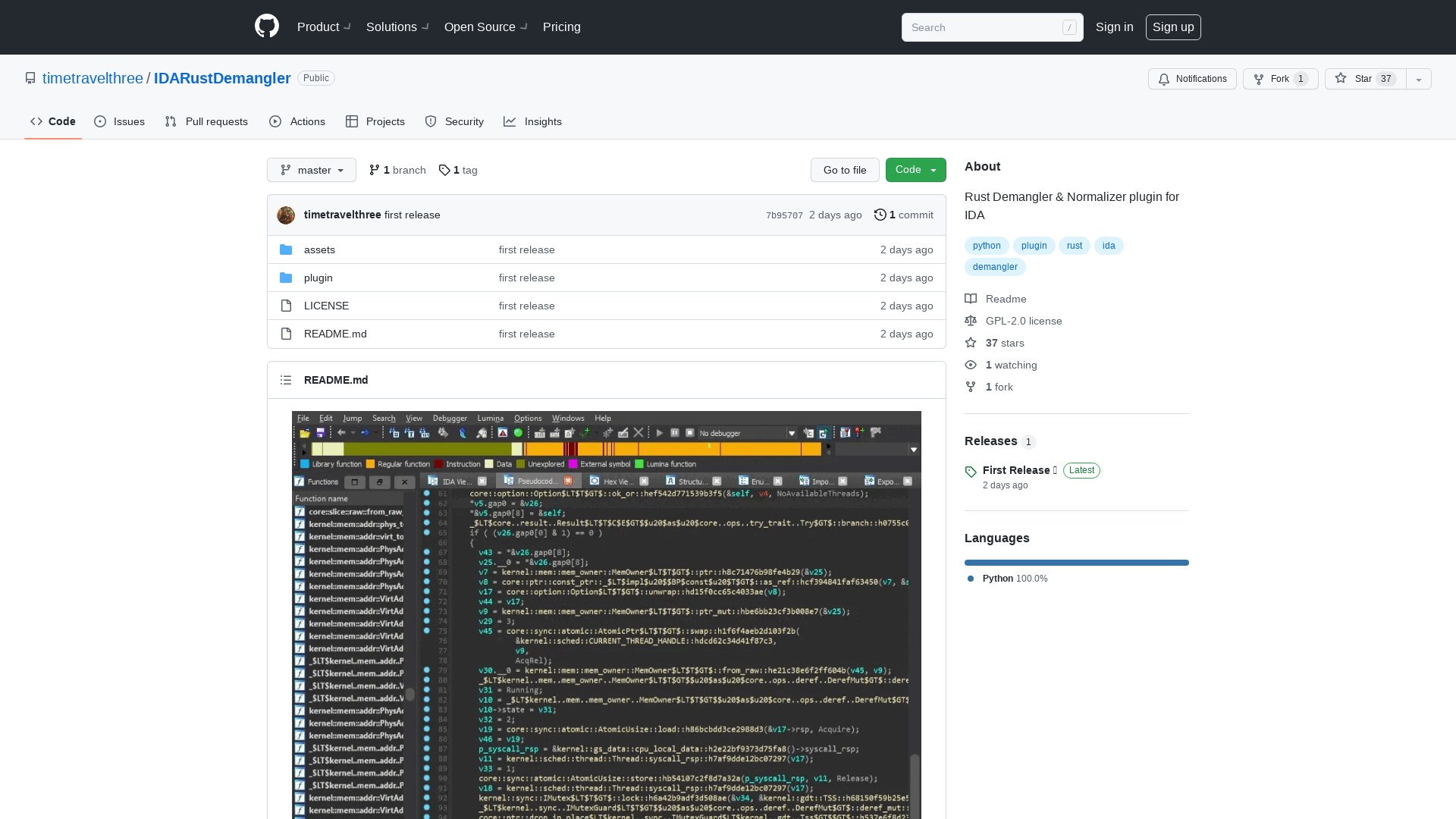1456x819 pixels.
Task: Click the README.md file icon in list
Action: [286, 334]
